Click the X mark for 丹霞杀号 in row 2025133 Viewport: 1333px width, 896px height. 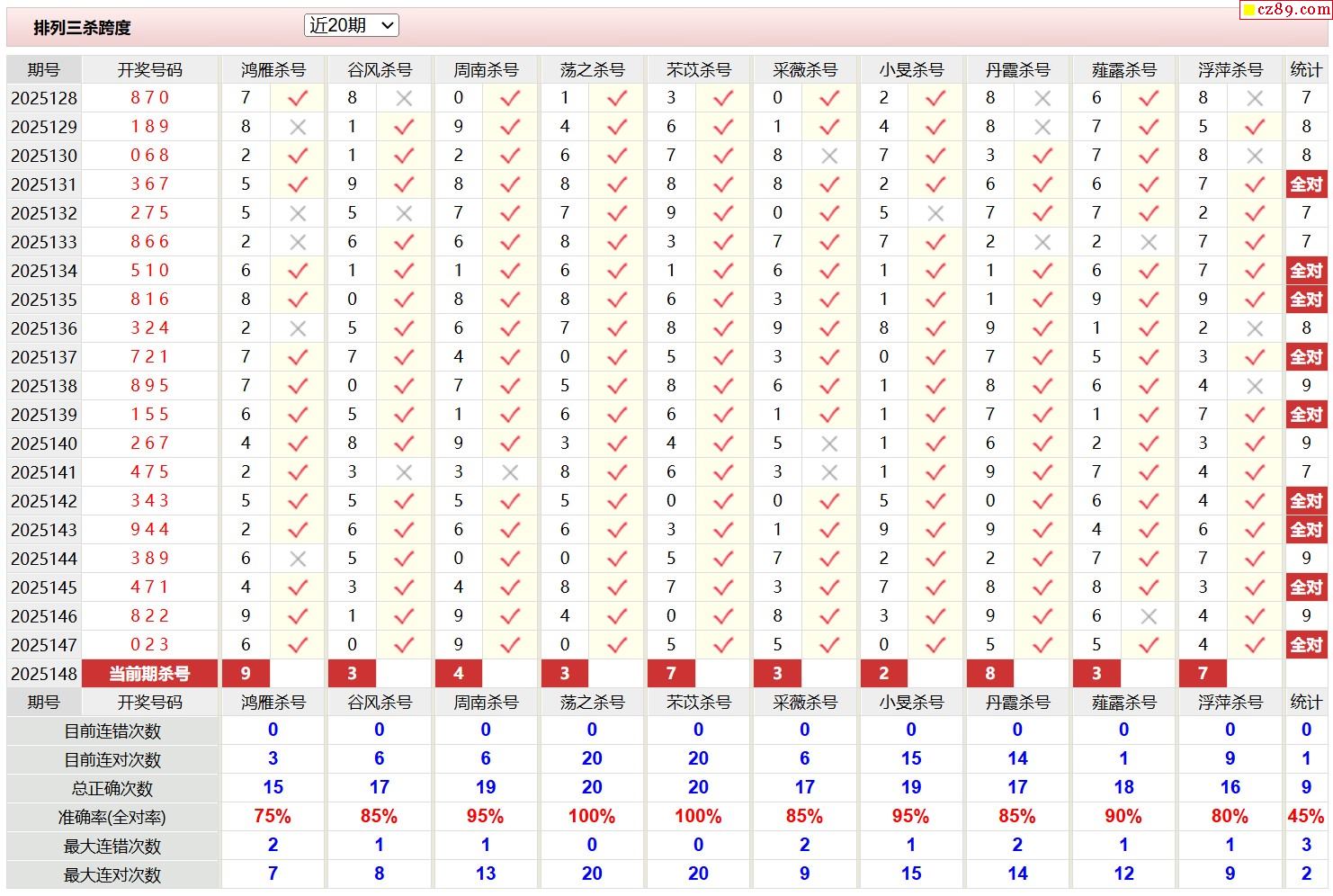(x=1042, y=242)
